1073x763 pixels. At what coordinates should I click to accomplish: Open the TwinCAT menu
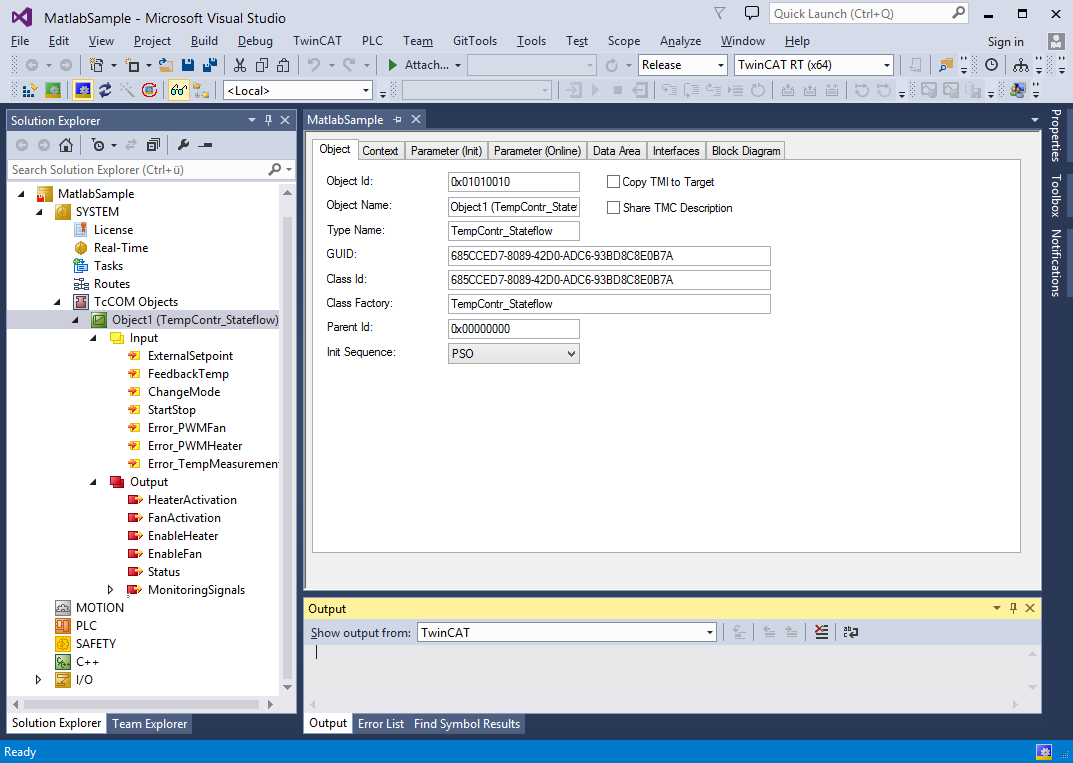(x=317, y=41)
